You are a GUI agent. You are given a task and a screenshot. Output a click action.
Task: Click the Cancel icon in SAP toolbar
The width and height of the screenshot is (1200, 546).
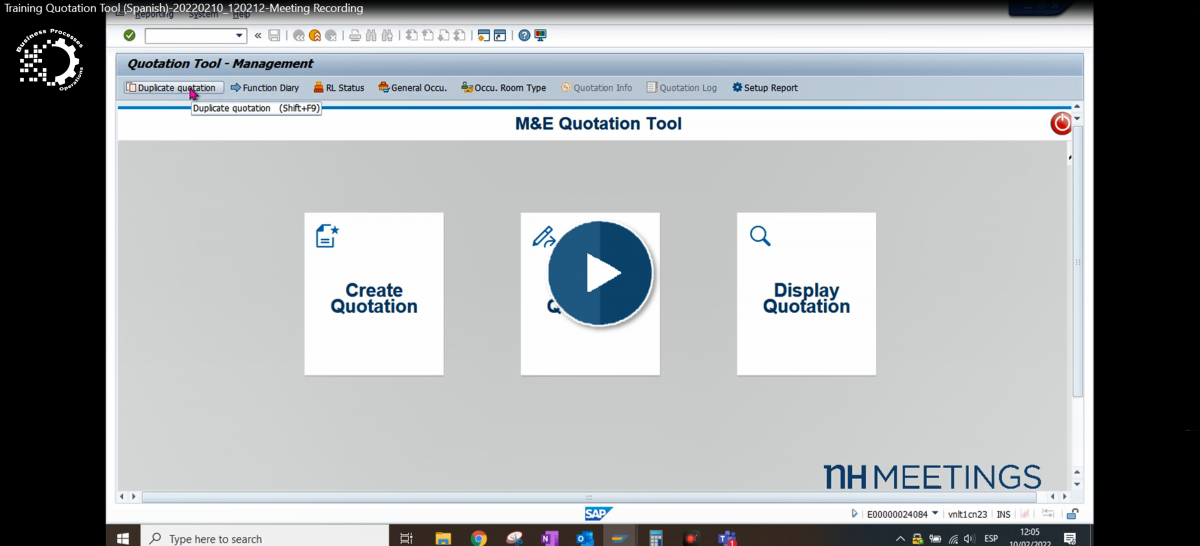331,36
